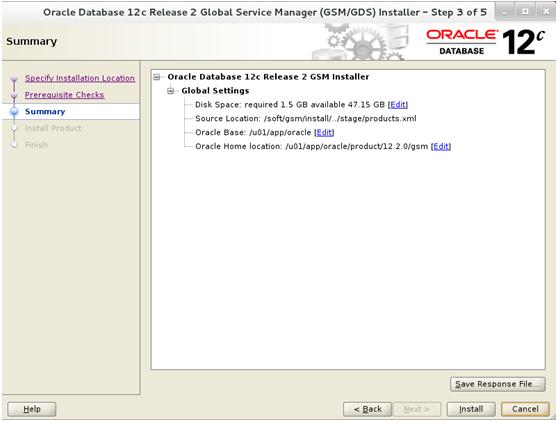Viewport: 557px width, 421px height.
Task: Go Back to the previous step
Action: [367, 409]
